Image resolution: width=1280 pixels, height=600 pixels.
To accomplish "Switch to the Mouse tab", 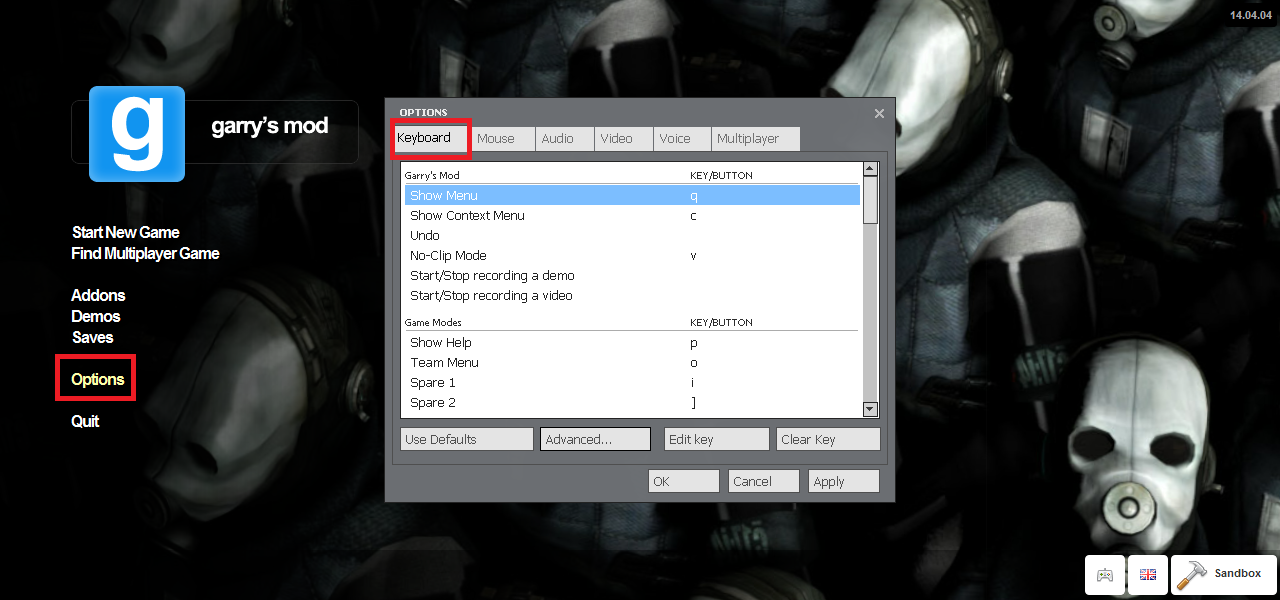I will pos(503,139).
